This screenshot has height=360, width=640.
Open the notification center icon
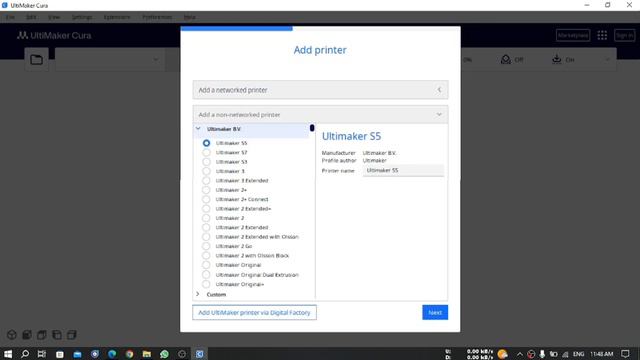point(625,354)
